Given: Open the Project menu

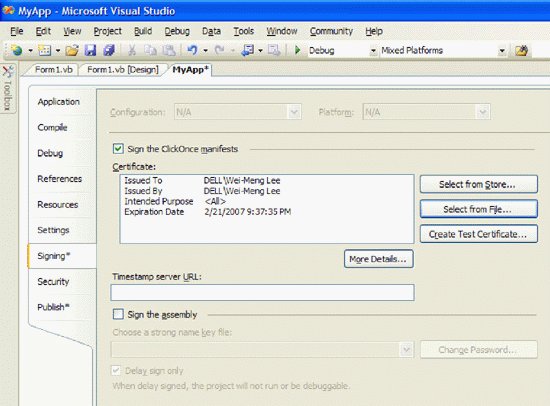Looking at the screenshot, I should tap(107, 31).
